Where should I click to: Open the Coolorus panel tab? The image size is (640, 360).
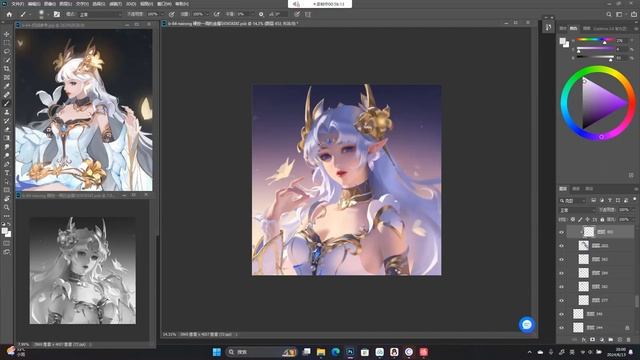(609, 29)
